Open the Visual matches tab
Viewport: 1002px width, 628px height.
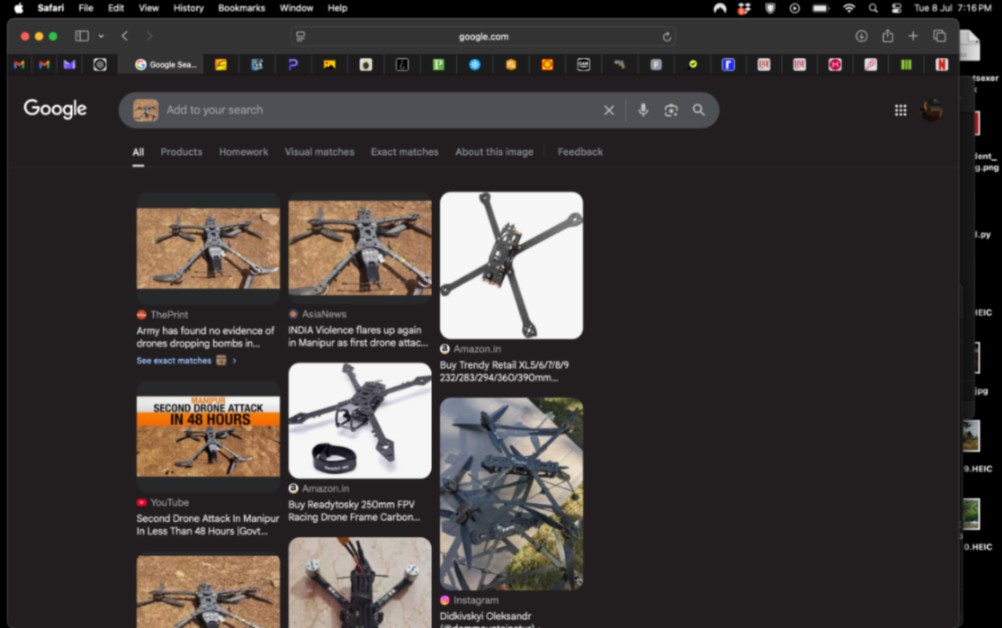[320, 152]
